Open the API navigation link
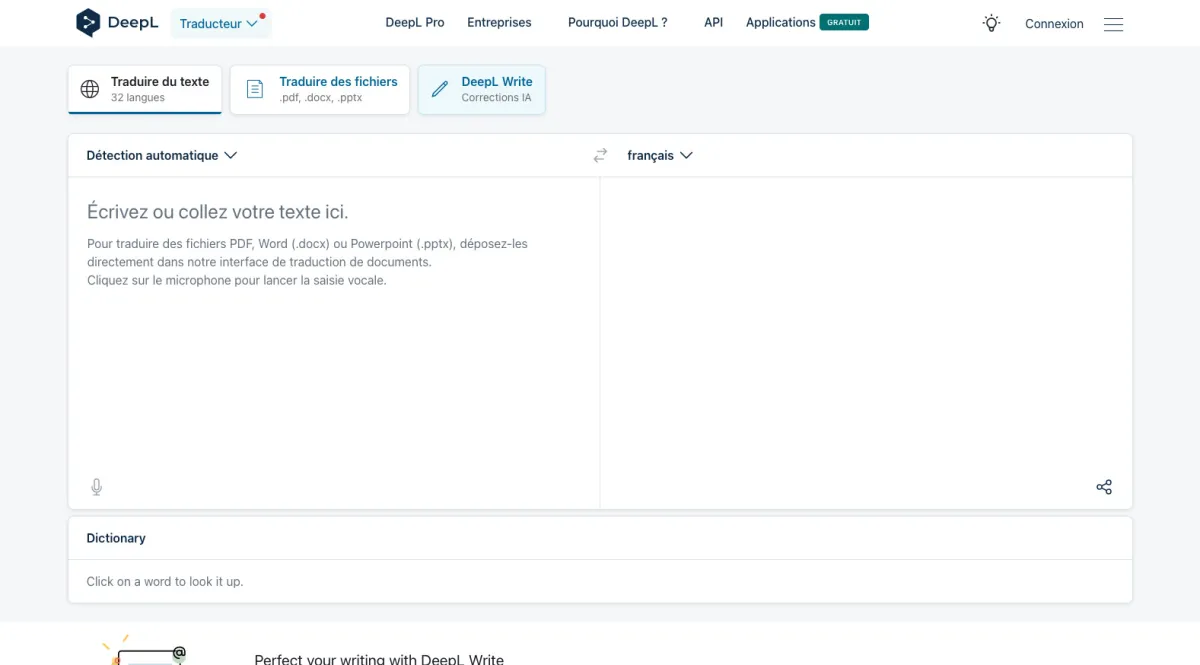 point(713,22)
